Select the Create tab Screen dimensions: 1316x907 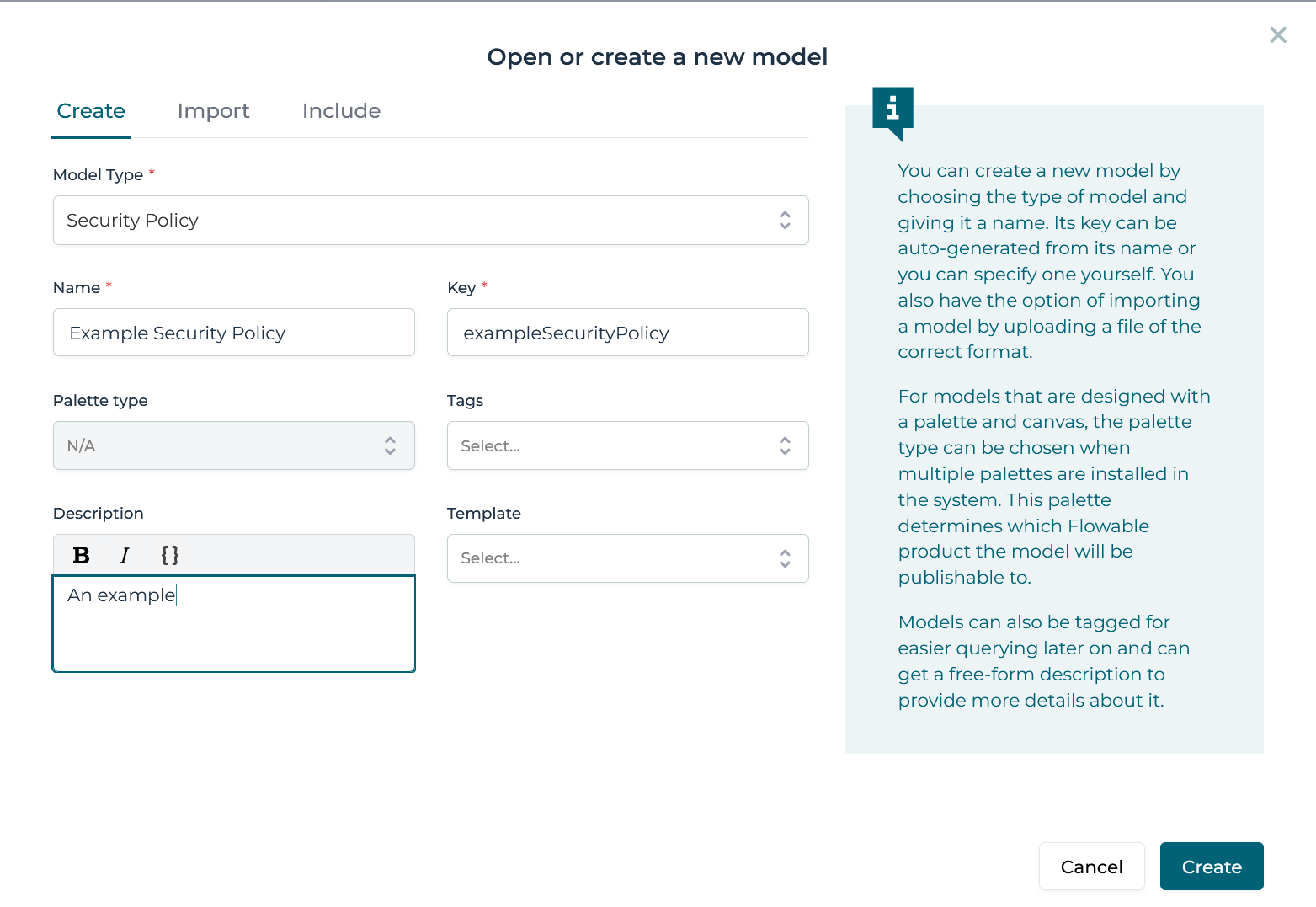coord(90,110)
